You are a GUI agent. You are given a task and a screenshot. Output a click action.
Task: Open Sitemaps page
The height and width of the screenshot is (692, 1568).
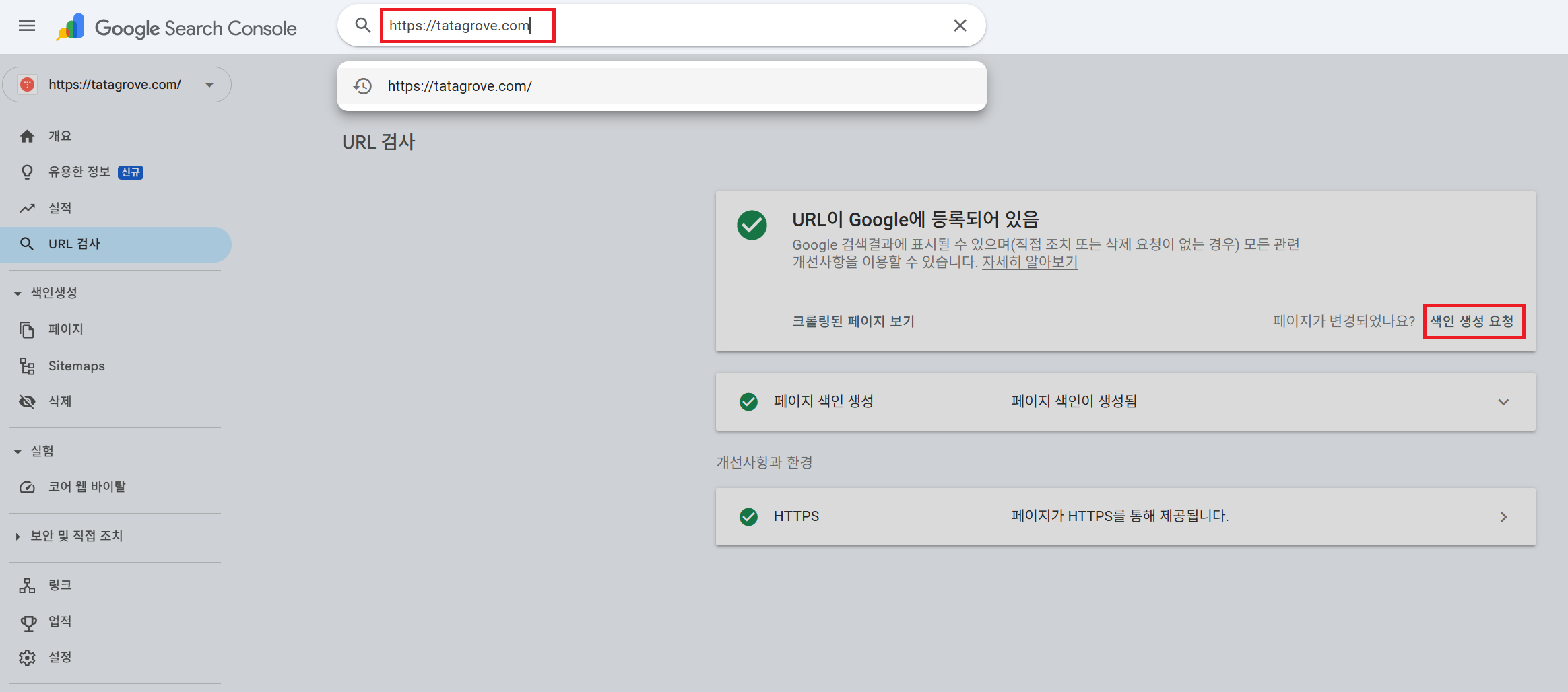(116, 366)
